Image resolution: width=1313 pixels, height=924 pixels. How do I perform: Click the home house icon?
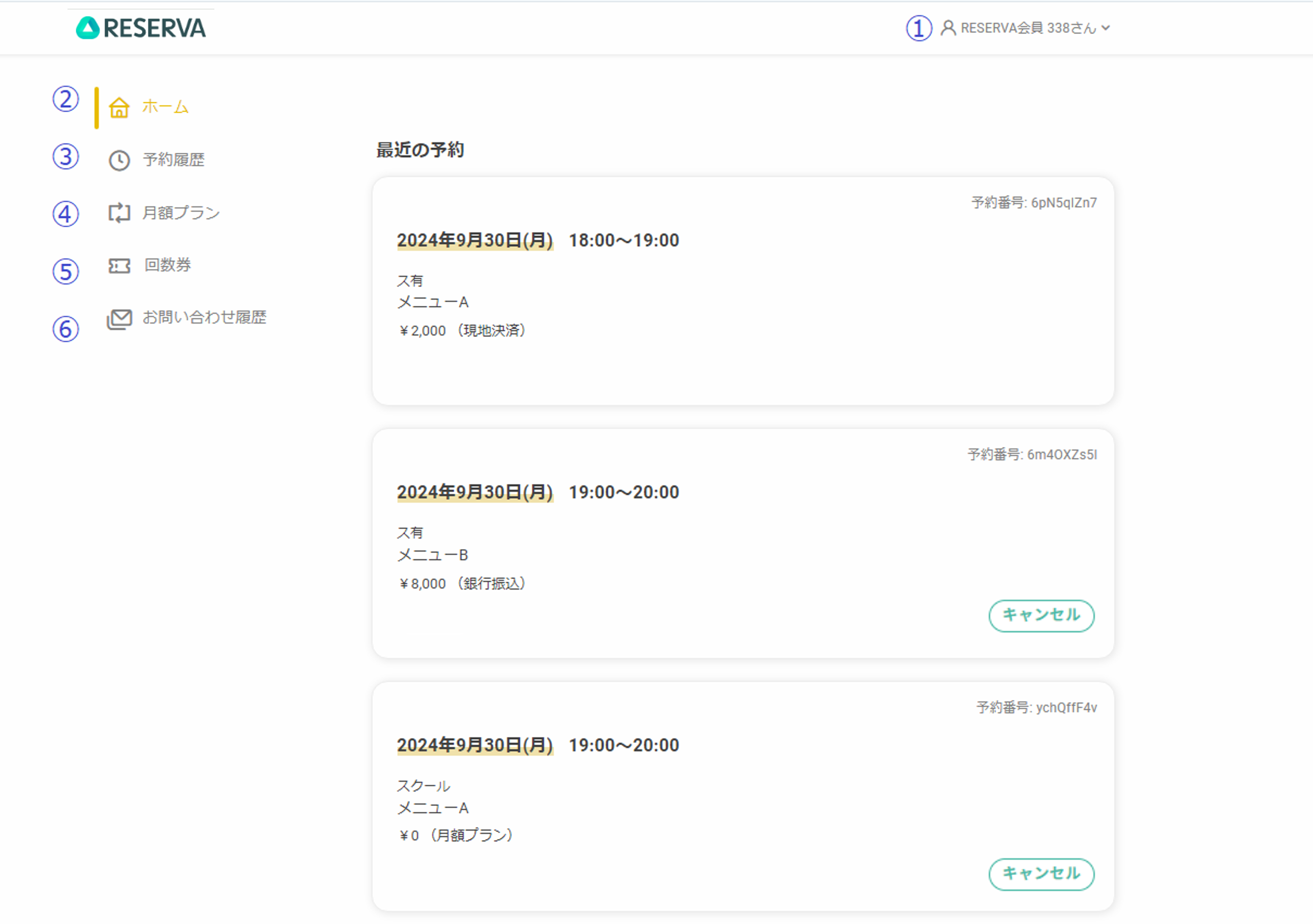tap(119, 107)
